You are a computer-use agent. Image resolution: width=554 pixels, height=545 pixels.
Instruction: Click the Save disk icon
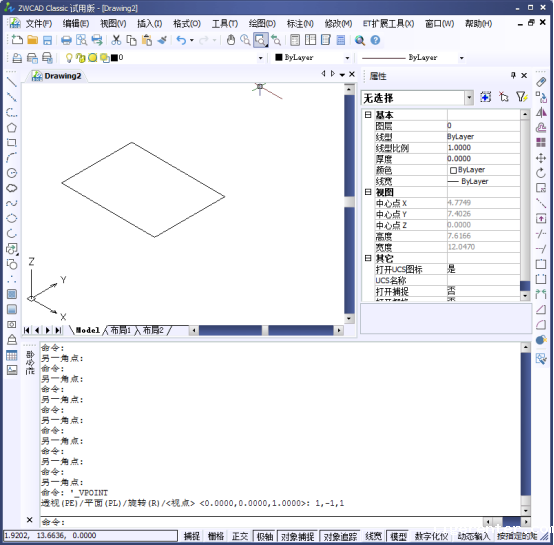tap(47, 40)
